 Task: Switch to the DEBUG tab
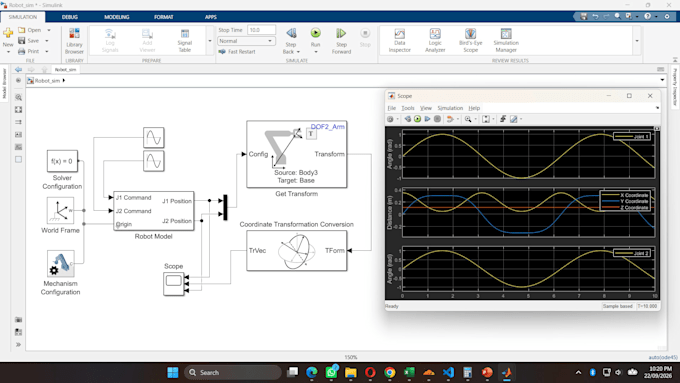[x=70, y=17]
